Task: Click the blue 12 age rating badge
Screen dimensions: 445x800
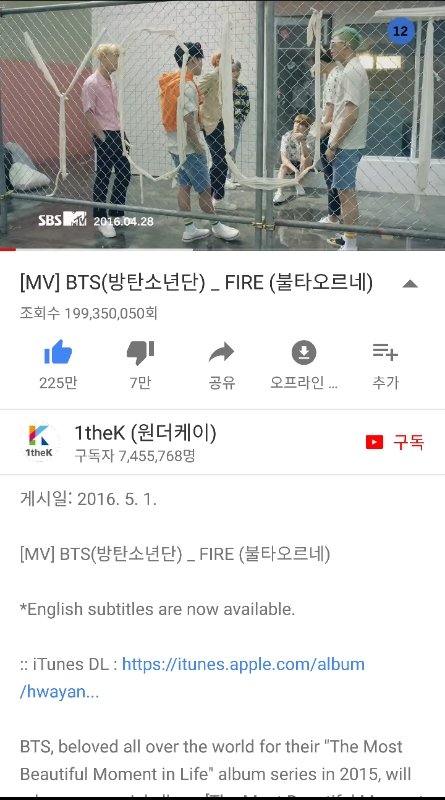Action: coord(401,31)
